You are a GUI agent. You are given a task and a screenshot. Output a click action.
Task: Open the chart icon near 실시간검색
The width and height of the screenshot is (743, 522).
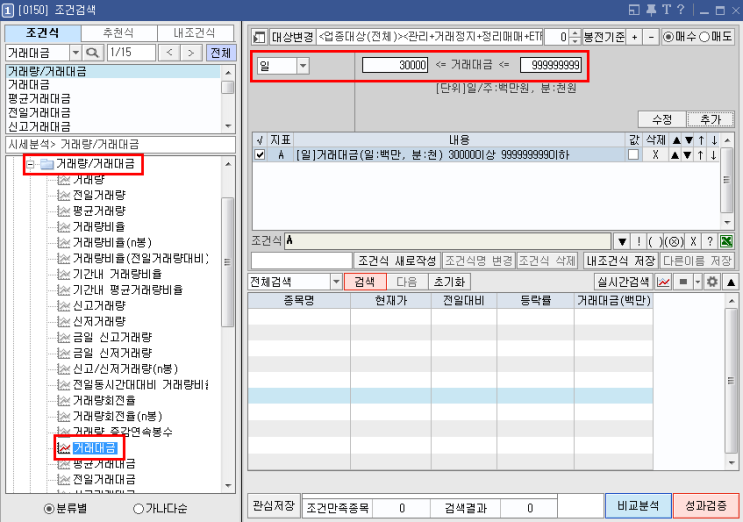pos(663,282)
